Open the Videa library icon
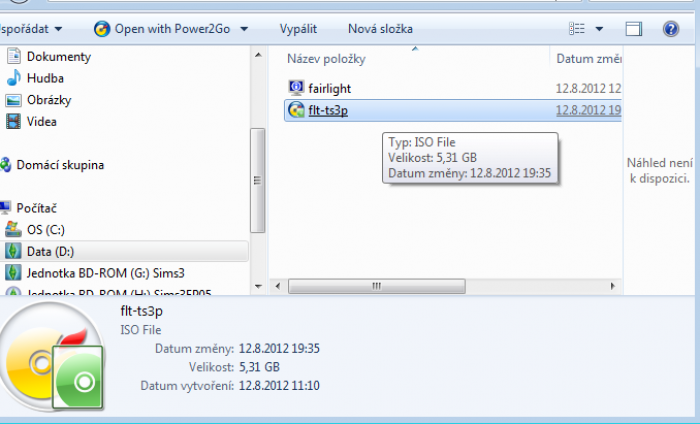700x424 pixels. (x=14, y=122)
